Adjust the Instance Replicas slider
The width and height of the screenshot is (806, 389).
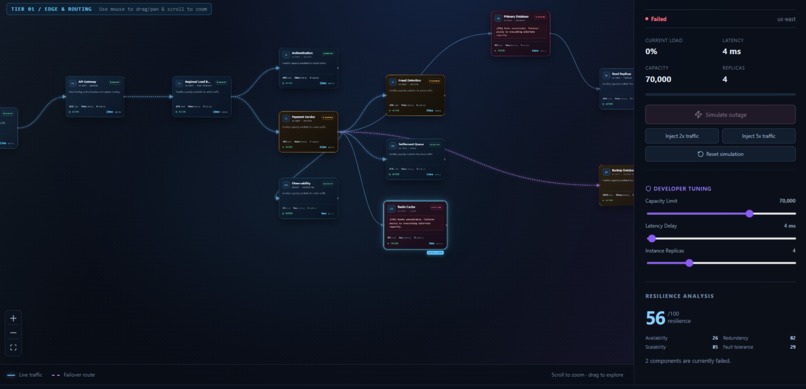(x=721, y=263)
